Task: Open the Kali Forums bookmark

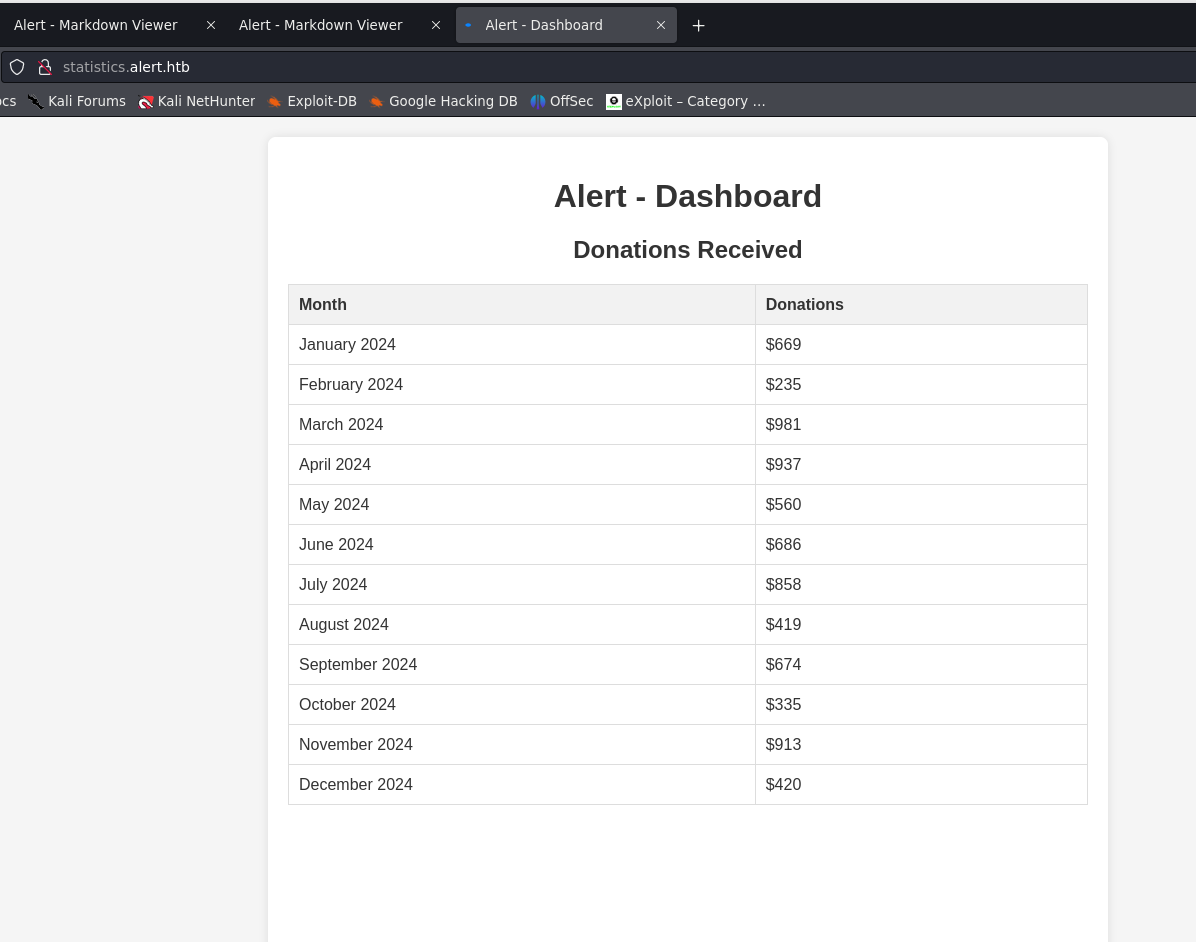Action: point(77,101)
